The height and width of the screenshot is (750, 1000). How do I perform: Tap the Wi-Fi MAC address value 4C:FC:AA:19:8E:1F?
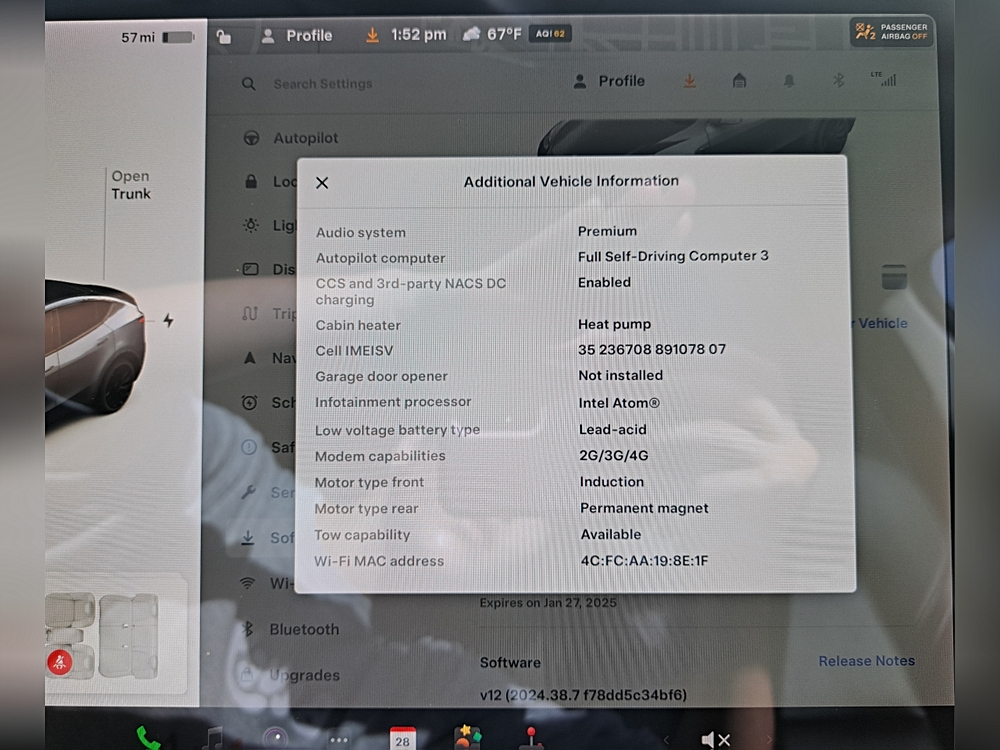(644, 561)
